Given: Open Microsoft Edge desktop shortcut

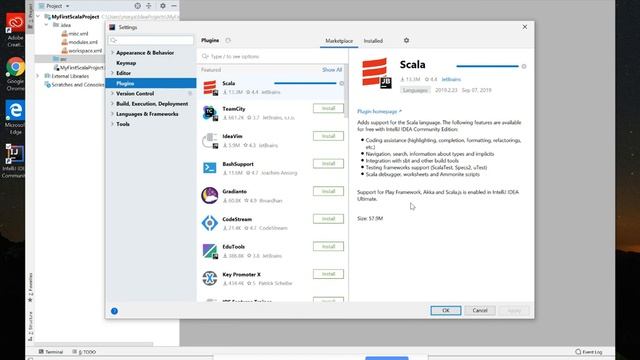Looking at the screenshot, I should tap(15, 118).
